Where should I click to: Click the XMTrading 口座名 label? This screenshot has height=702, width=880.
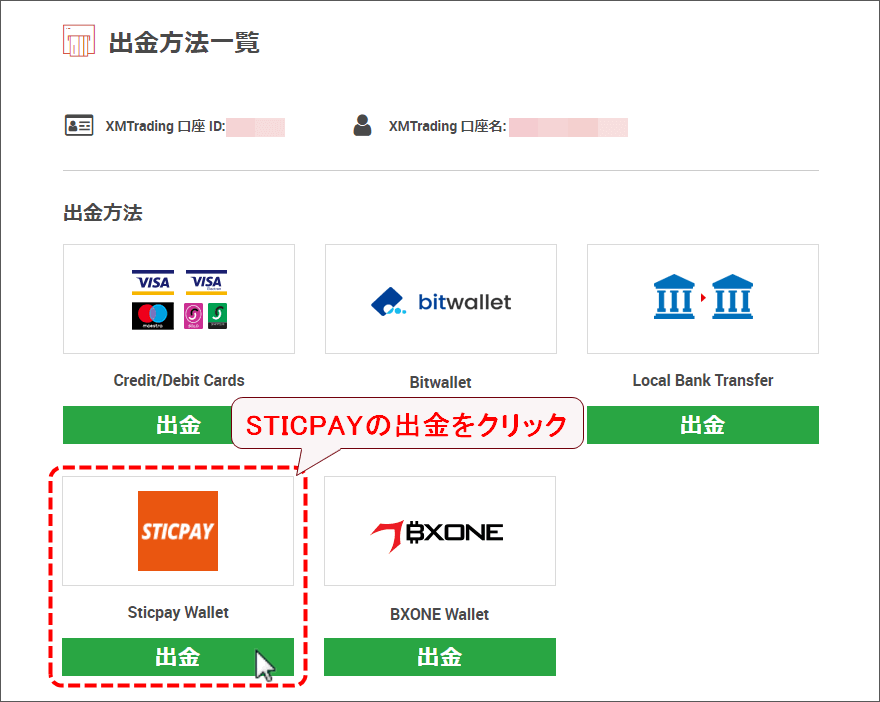click(x=448, y=126)
